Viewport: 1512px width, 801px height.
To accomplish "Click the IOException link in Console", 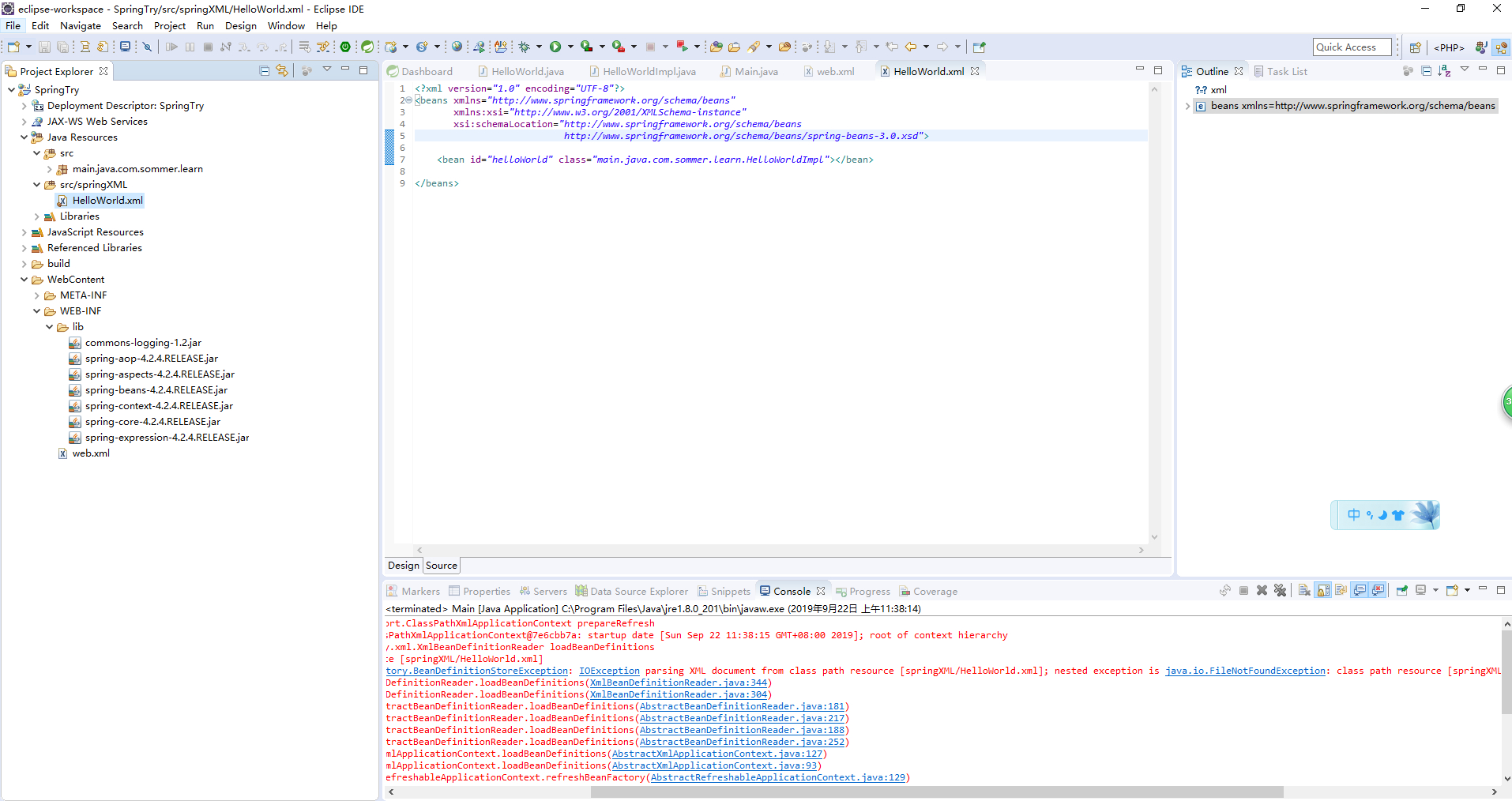I will [x=609, y=671].
